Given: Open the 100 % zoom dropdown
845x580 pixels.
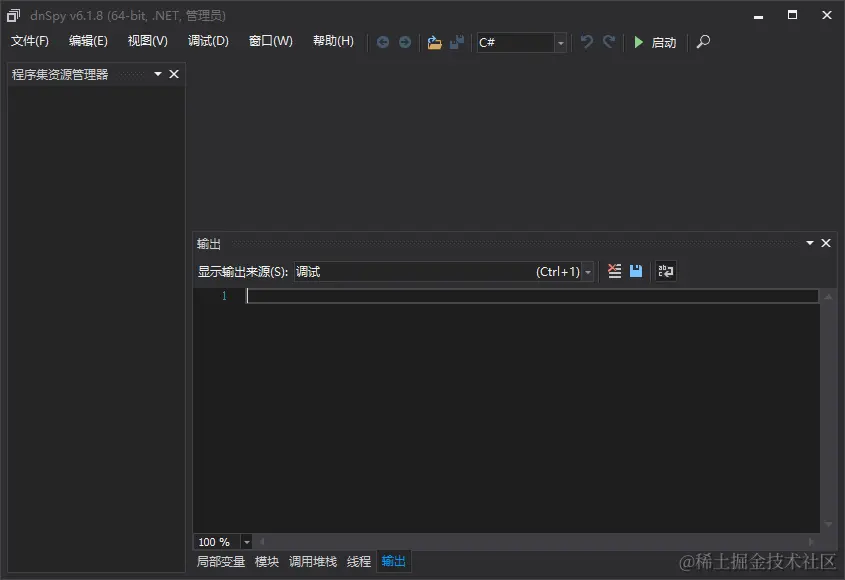Looking at the screenshot, I should pyautogui.click(x=246, y=542).
